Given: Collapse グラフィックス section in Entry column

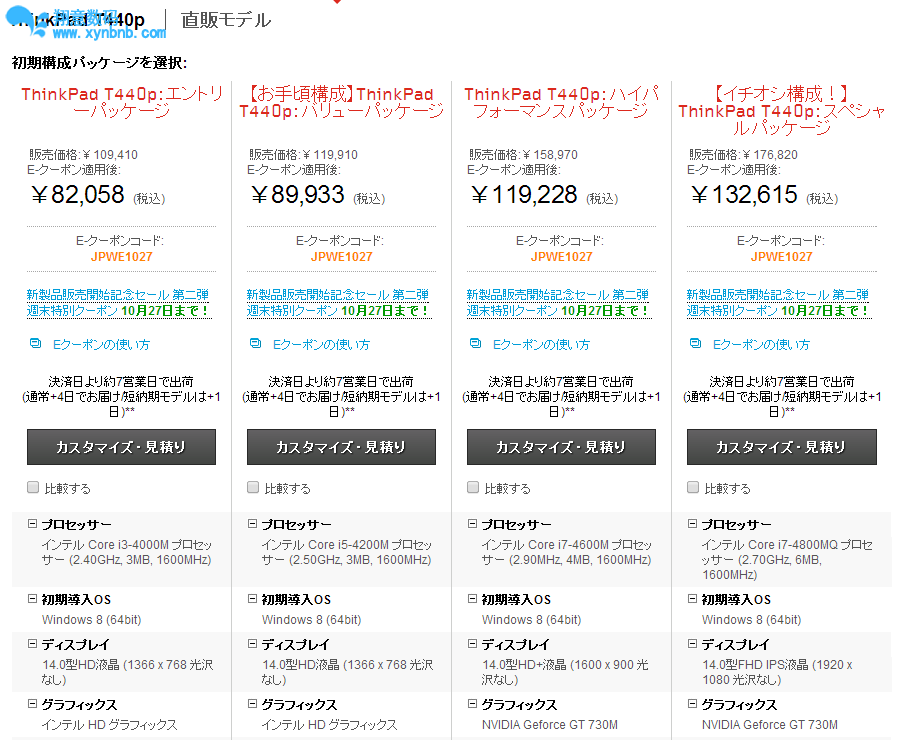Looking at the screenshot, I should (x=32, y=704).
